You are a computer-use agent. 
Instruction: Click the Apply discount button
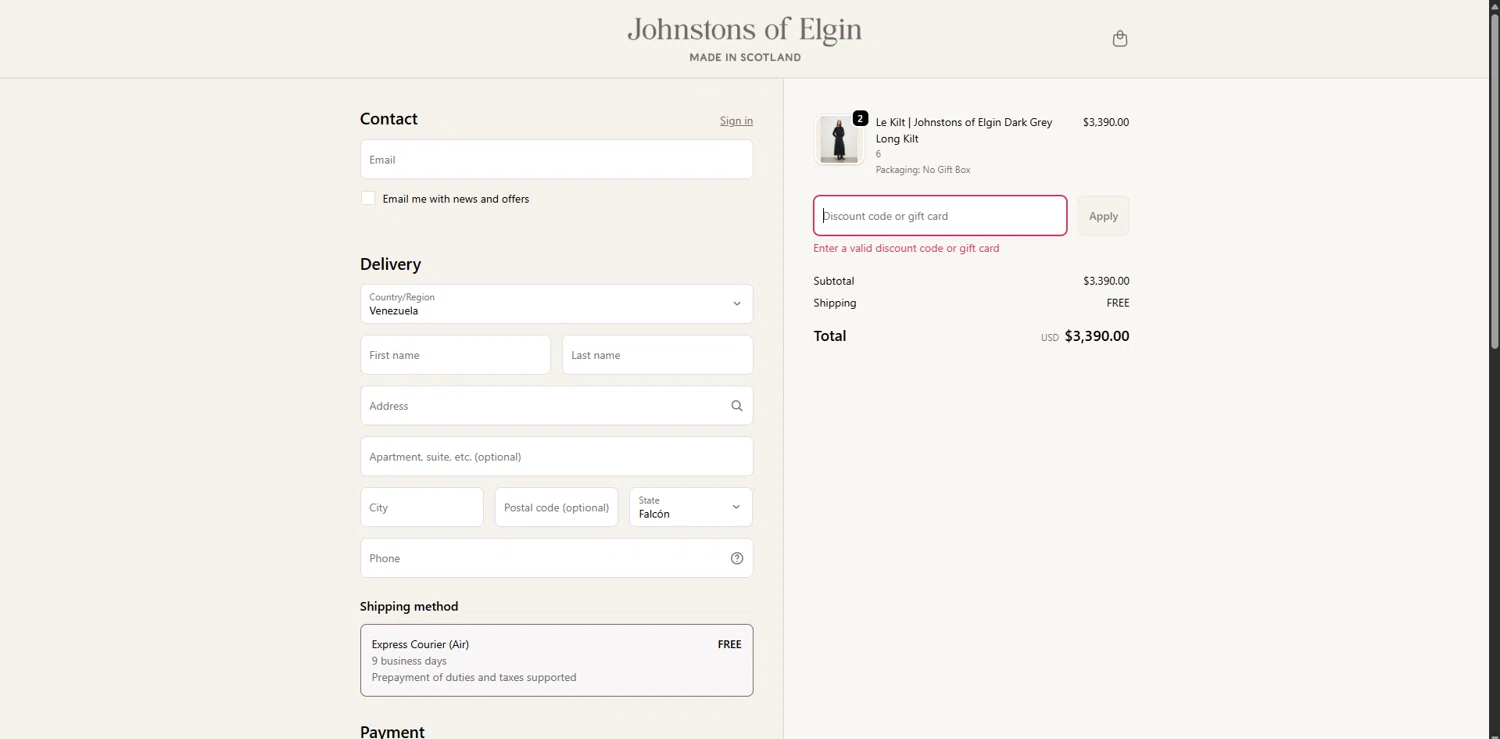pos(1103,216)
